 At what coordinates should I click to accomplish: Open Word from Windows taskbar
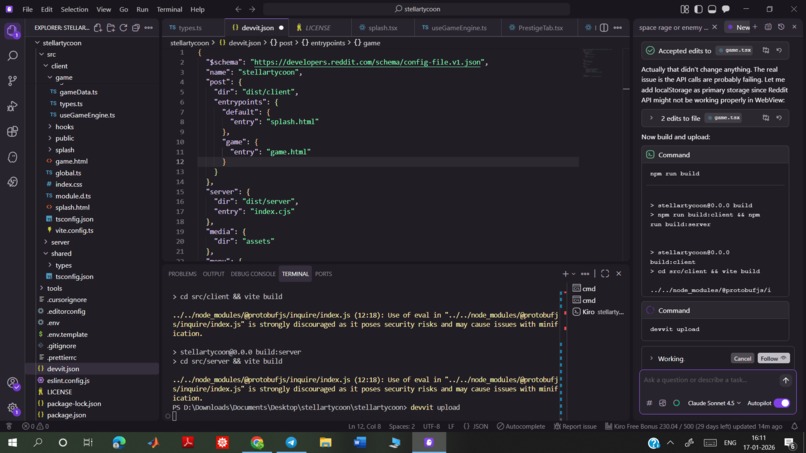point(360,442)
